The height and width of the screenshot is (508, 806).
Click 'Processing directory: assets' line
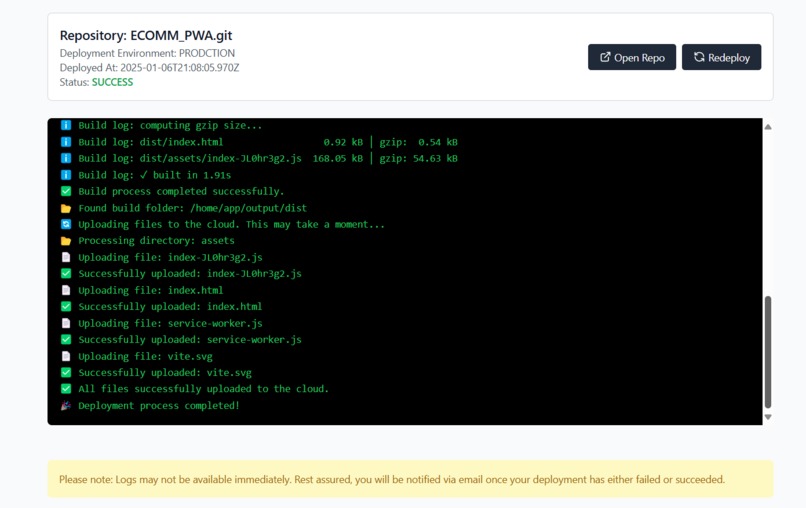156,241
